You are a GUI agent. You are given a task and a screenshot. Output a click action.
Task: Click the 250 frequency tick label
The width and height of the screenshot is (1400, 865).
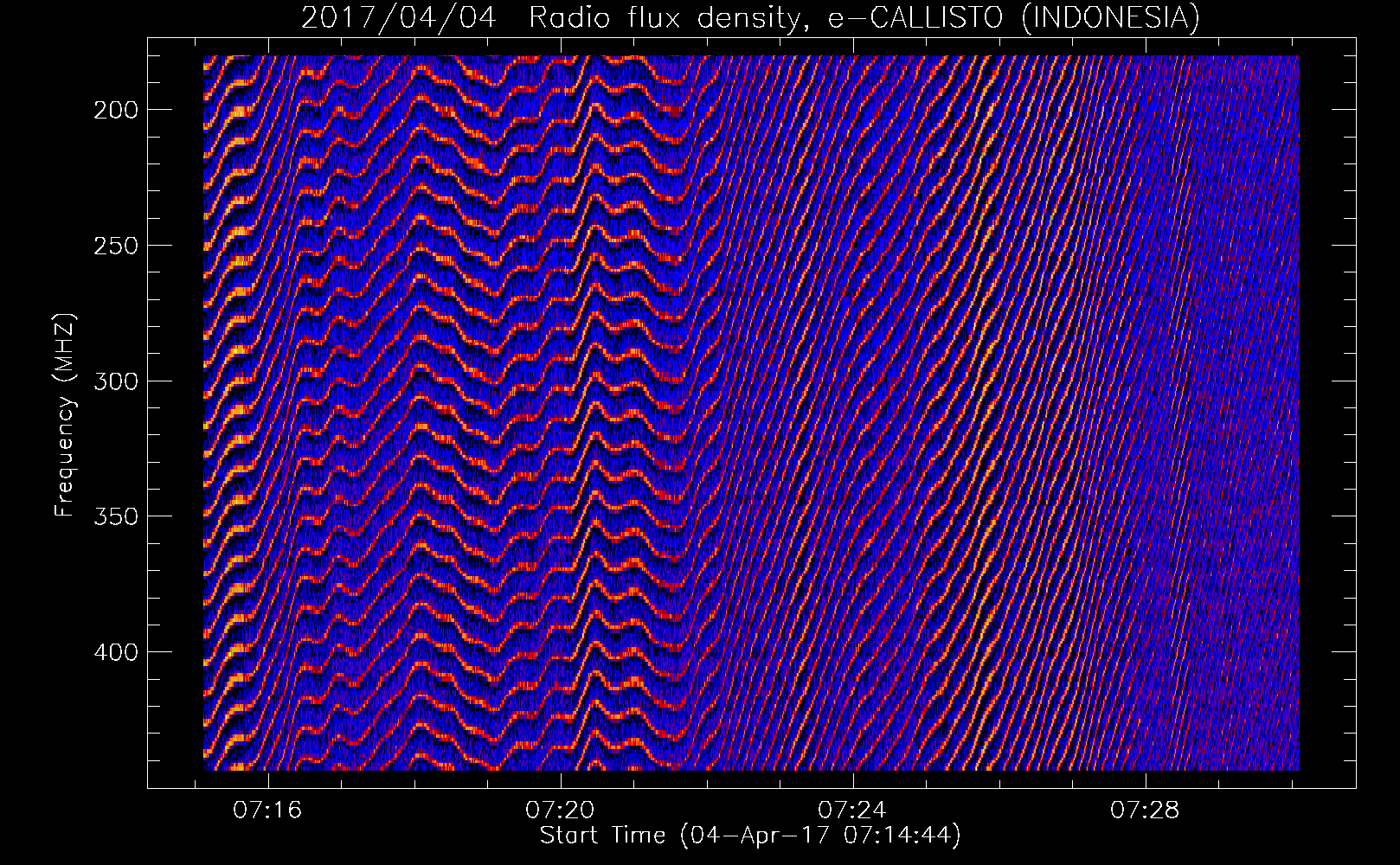[115, 246]
